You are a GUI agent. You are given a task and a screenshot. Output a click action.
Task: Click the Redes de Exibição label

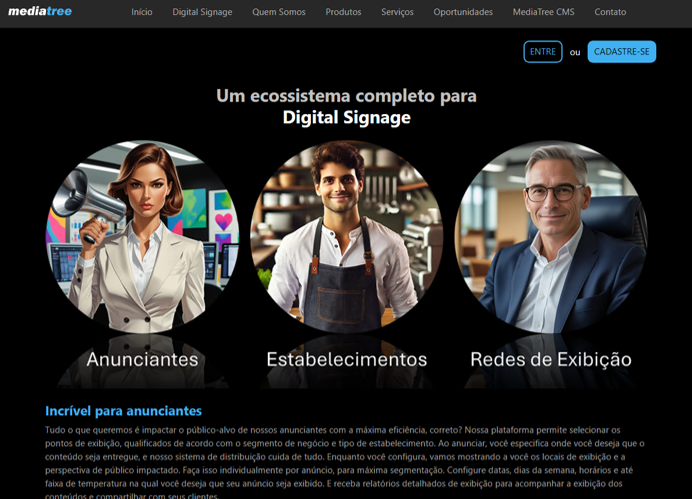pos(551,359)
